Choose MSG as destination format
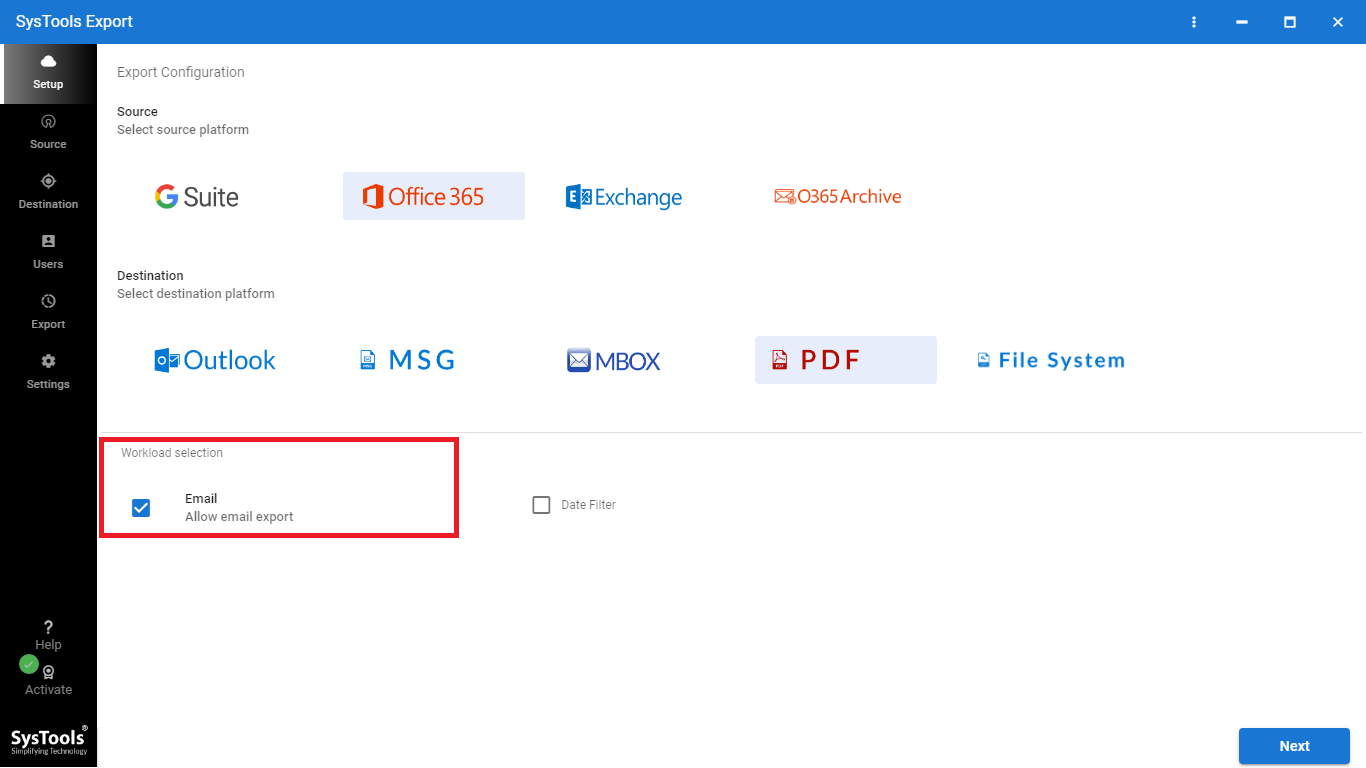This screenshot has height=768, width=1366. click(408, 360)
